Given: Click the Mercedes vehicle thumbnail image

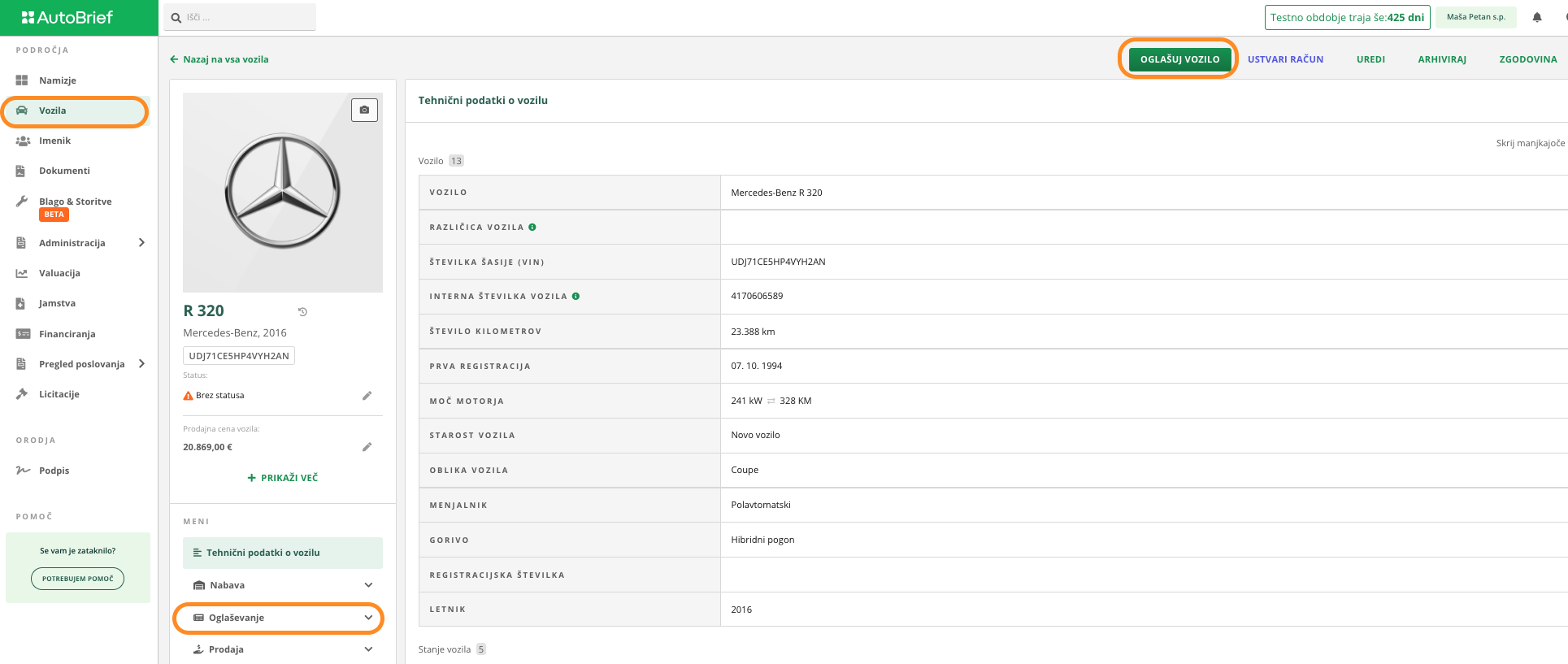Looking at the screenshot, I should click(x=282, y=193).
